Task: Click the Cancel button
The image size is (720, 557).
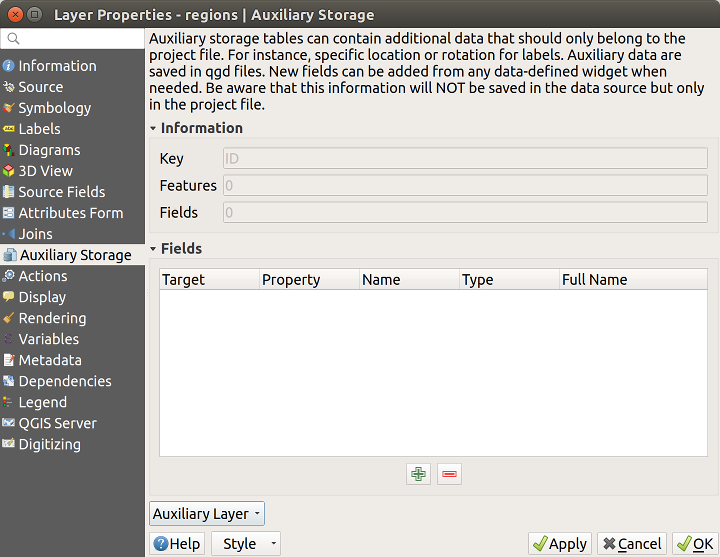Action: [x=631, y=544]
